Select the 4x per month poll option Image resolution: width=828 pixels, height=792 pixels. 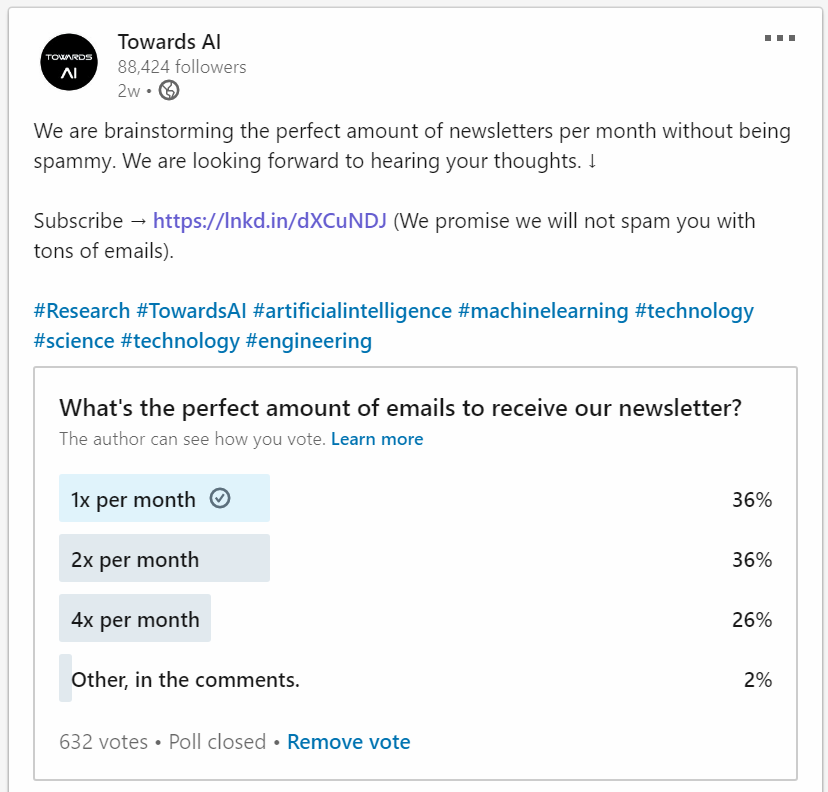coord(135,619)
